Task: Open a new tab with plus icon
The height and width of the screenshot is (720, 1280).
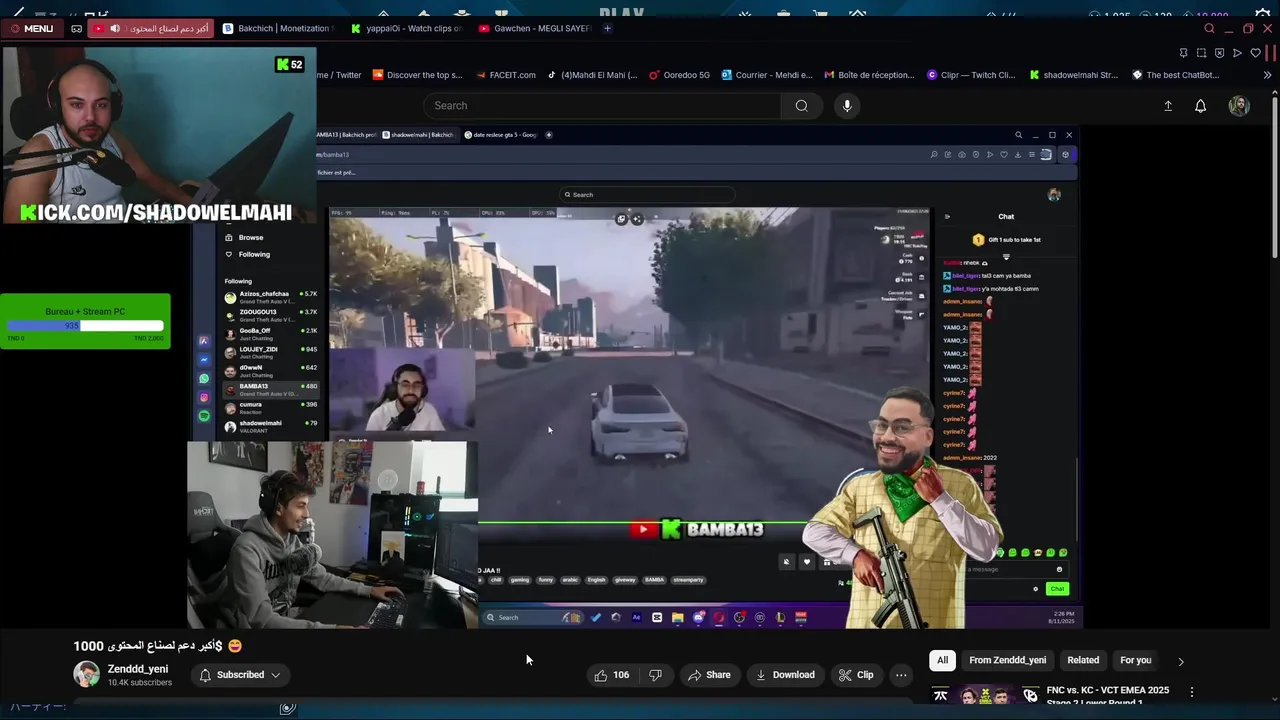Action: pos(607,29)
